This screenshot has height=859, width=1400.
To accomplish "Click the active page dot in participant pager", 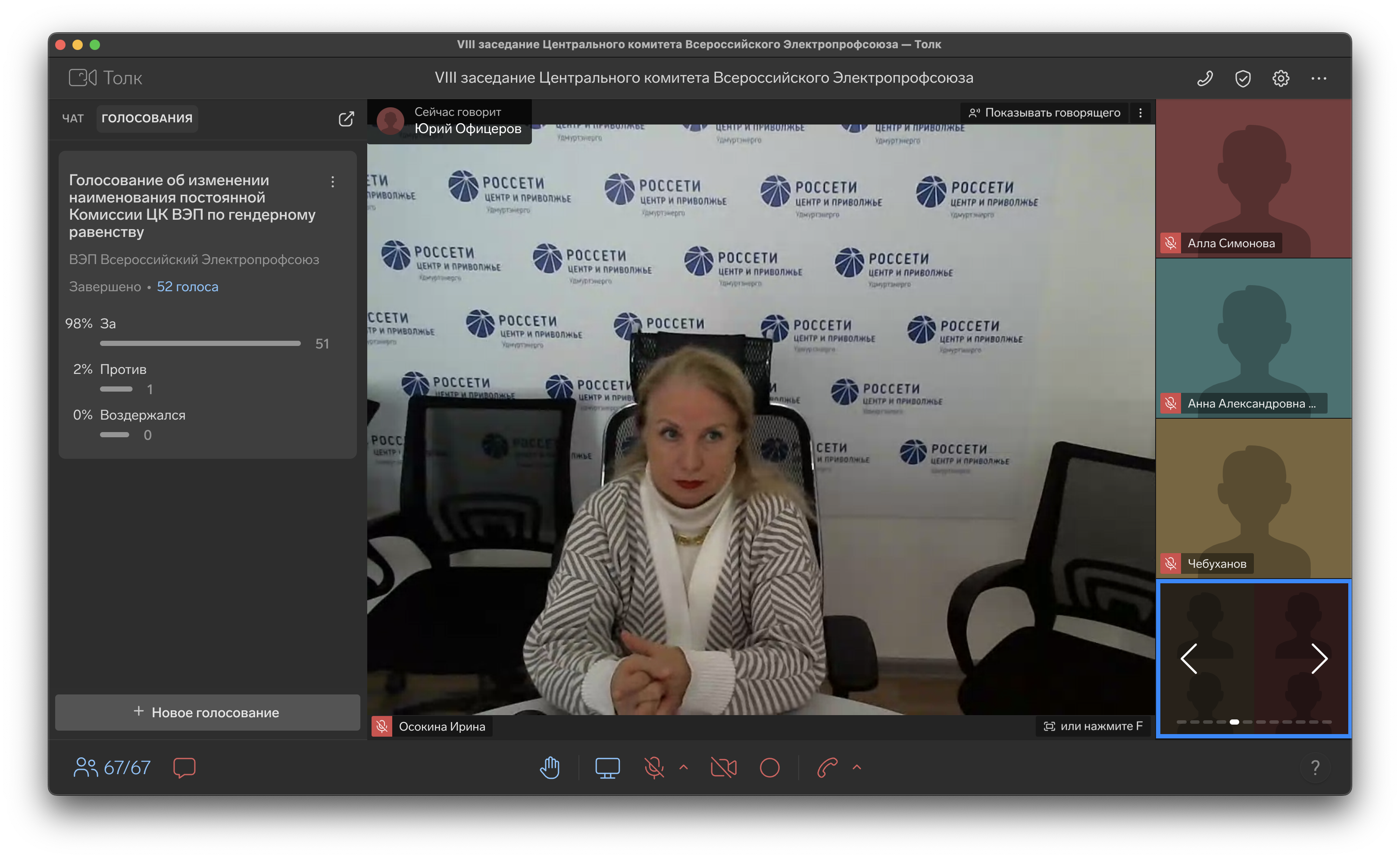I will tap(1234, 722).
